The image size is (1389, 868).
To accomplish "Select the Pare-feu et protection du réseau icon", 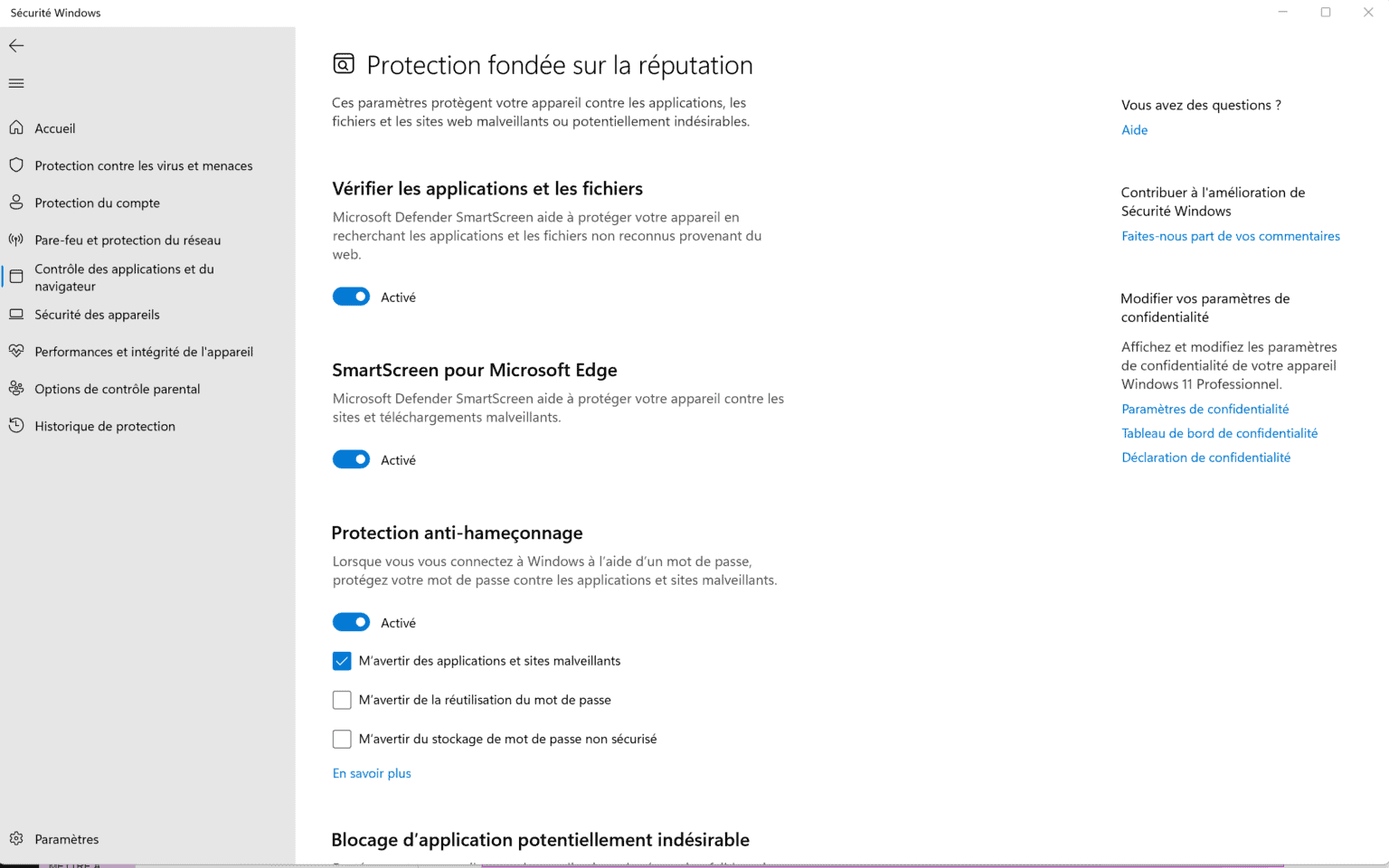I will click(16, 240).
